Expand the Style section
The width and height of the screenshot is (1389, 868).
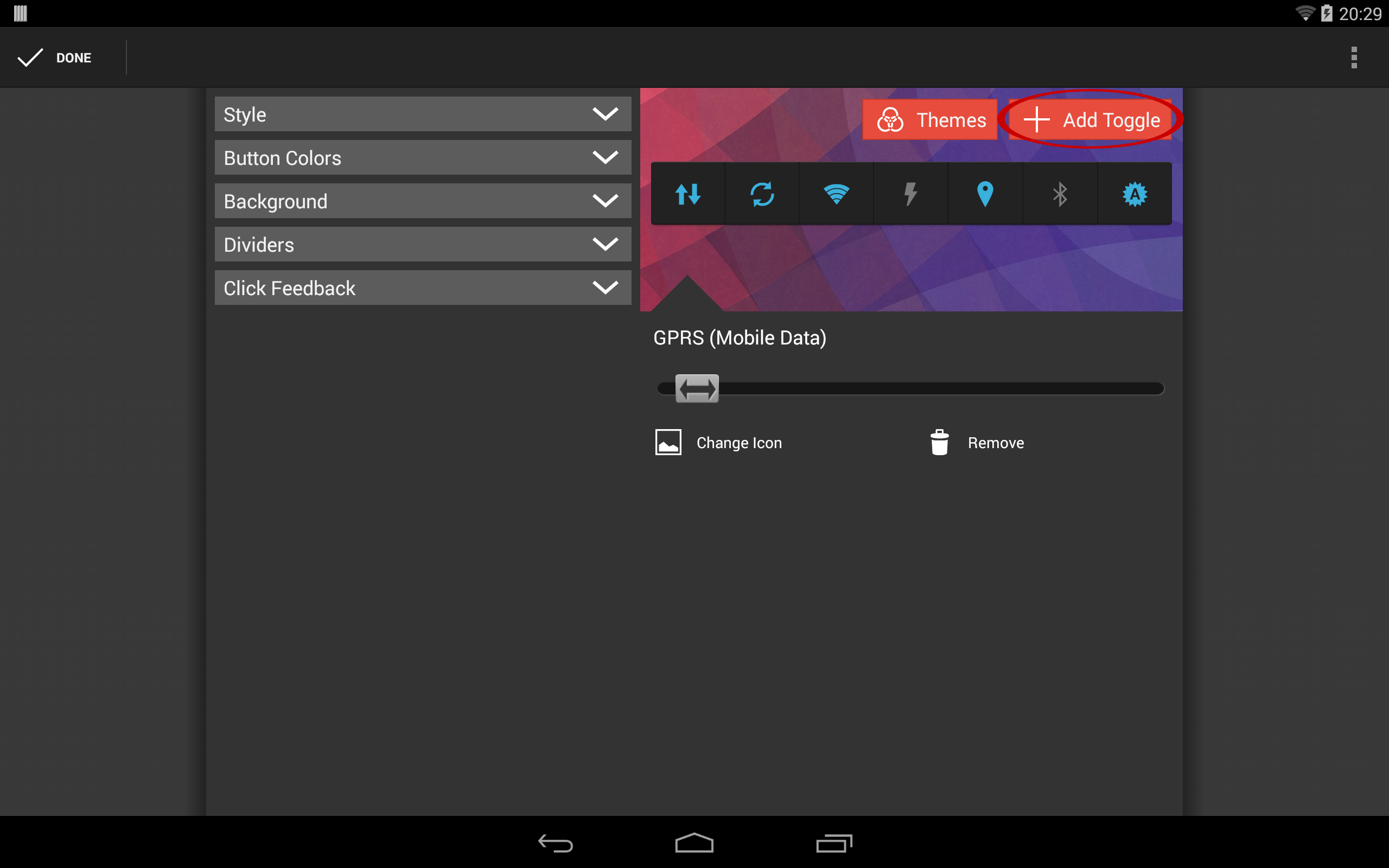[x=423, y=114]
